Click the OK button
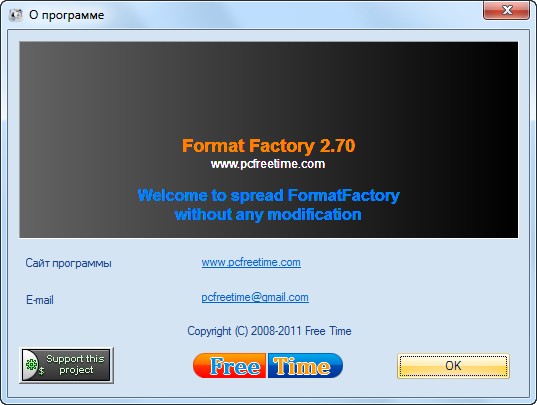The height and width of the screenshot is (405, 537). click(453, 366)
